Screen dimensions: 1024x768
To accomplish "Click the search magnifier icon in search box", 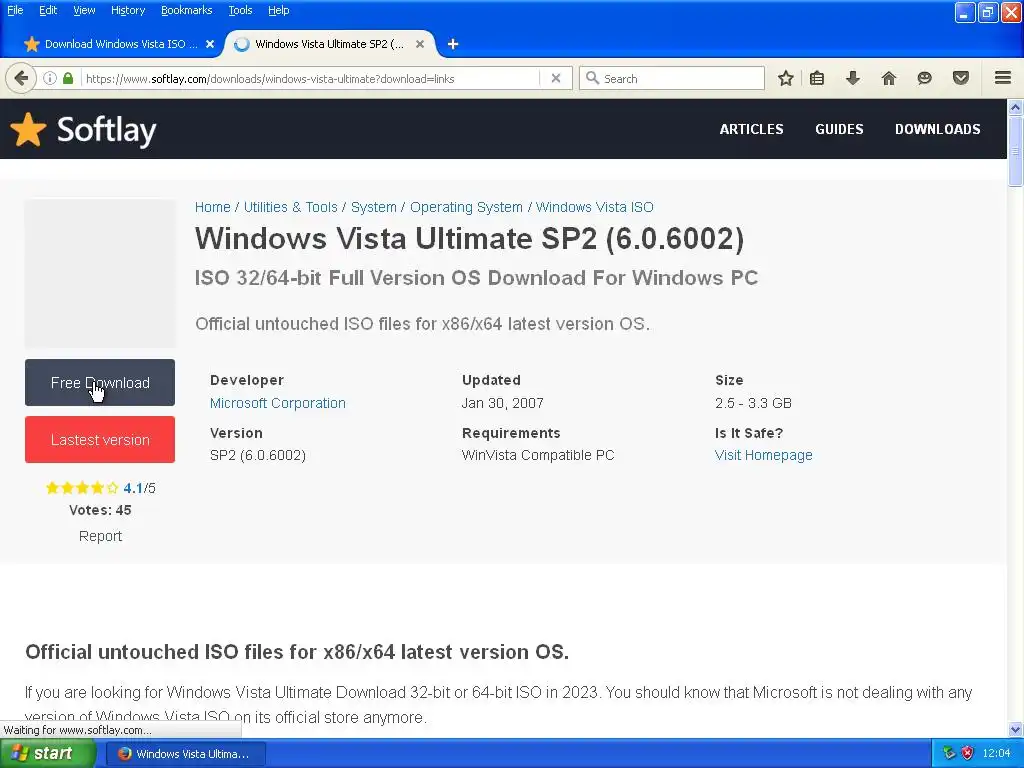I will point(592,78).
